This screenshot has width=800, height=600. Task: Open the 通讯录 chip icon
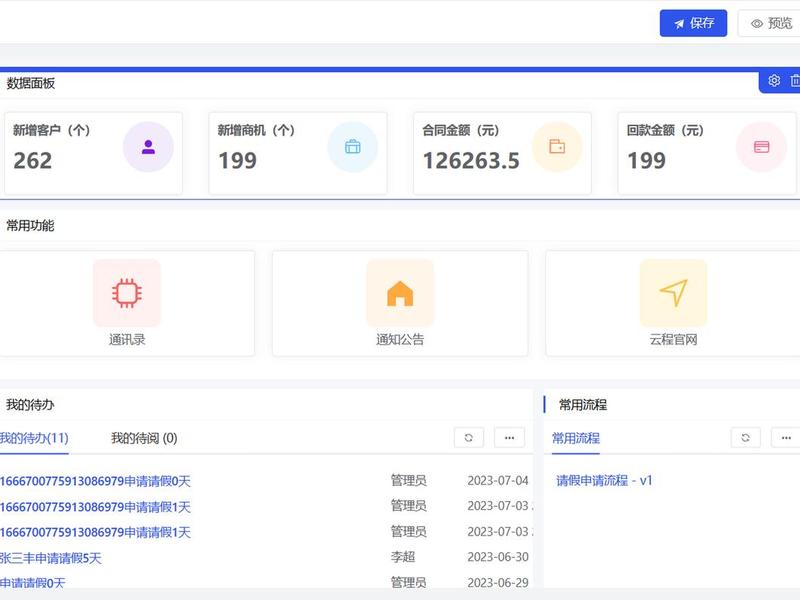(x=127, y=293)
